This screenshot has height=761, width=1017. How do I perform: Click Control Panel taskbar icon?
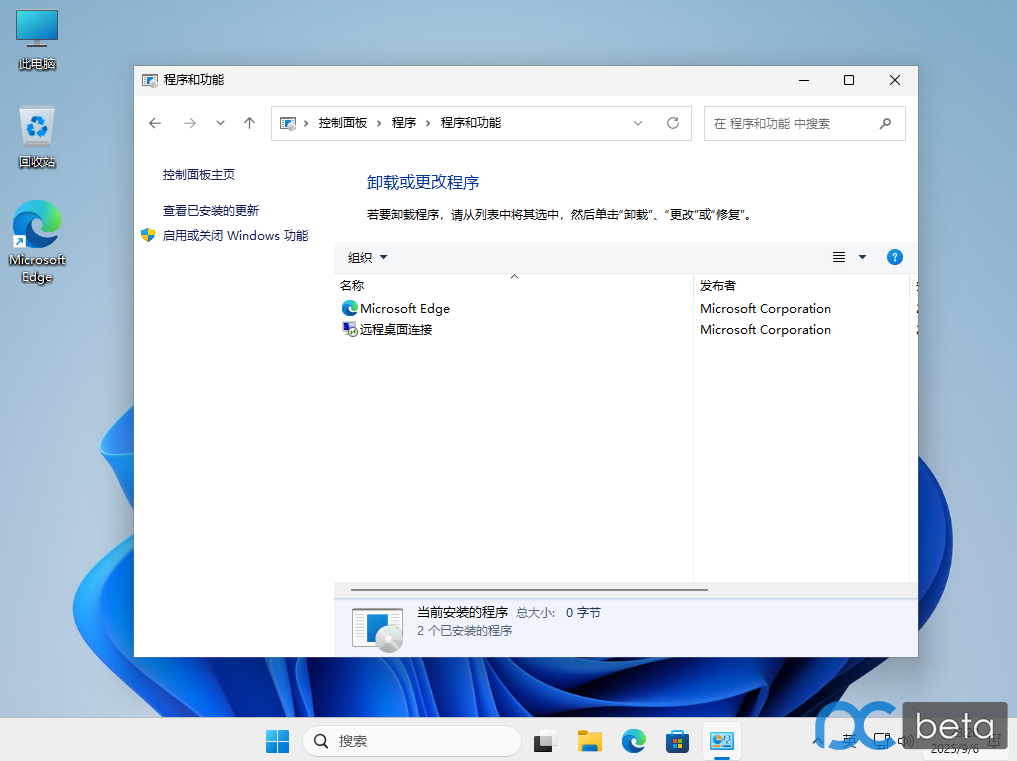click(722, 741)
